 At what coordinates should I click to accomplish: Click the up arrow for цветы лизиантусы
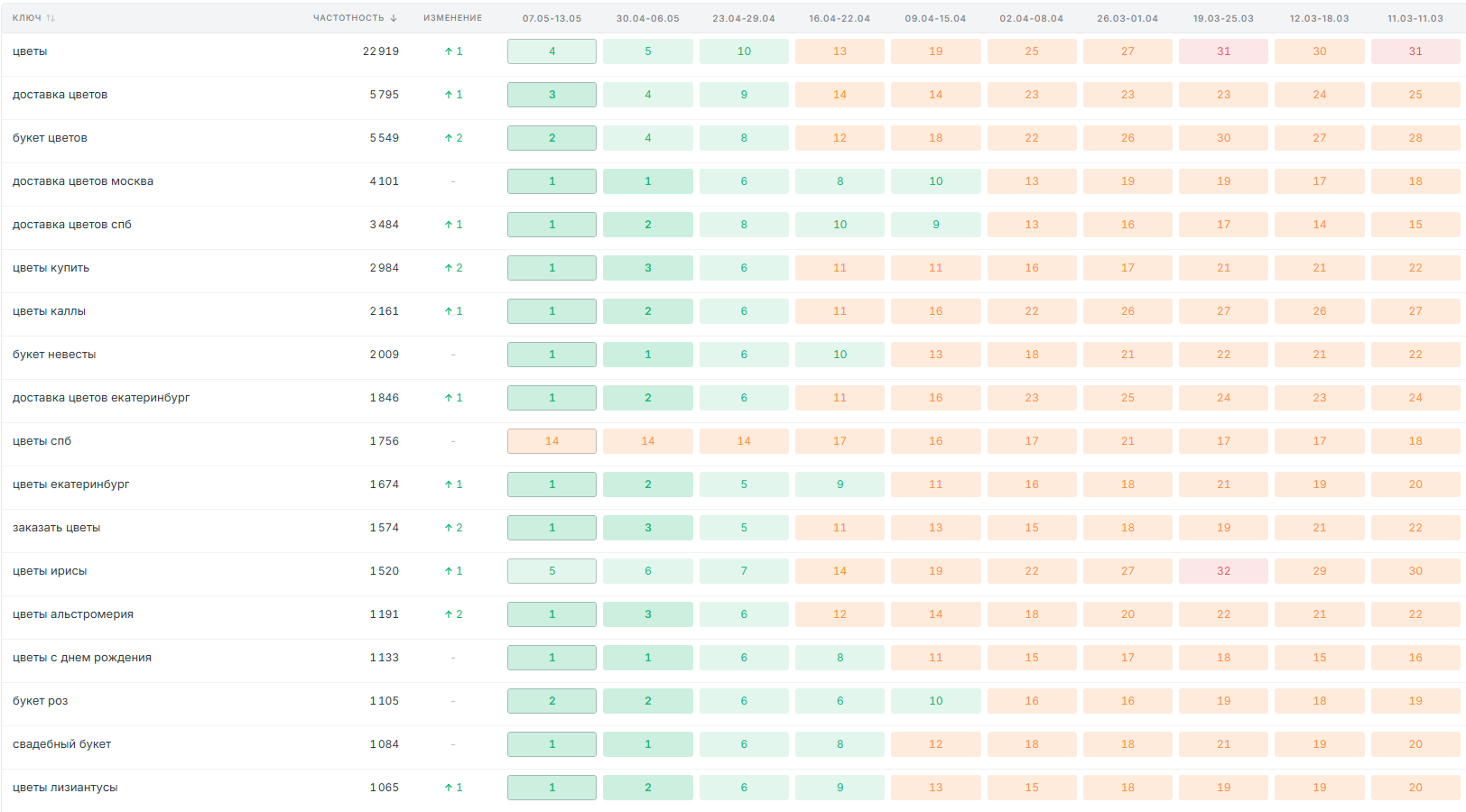click(449, 788)
